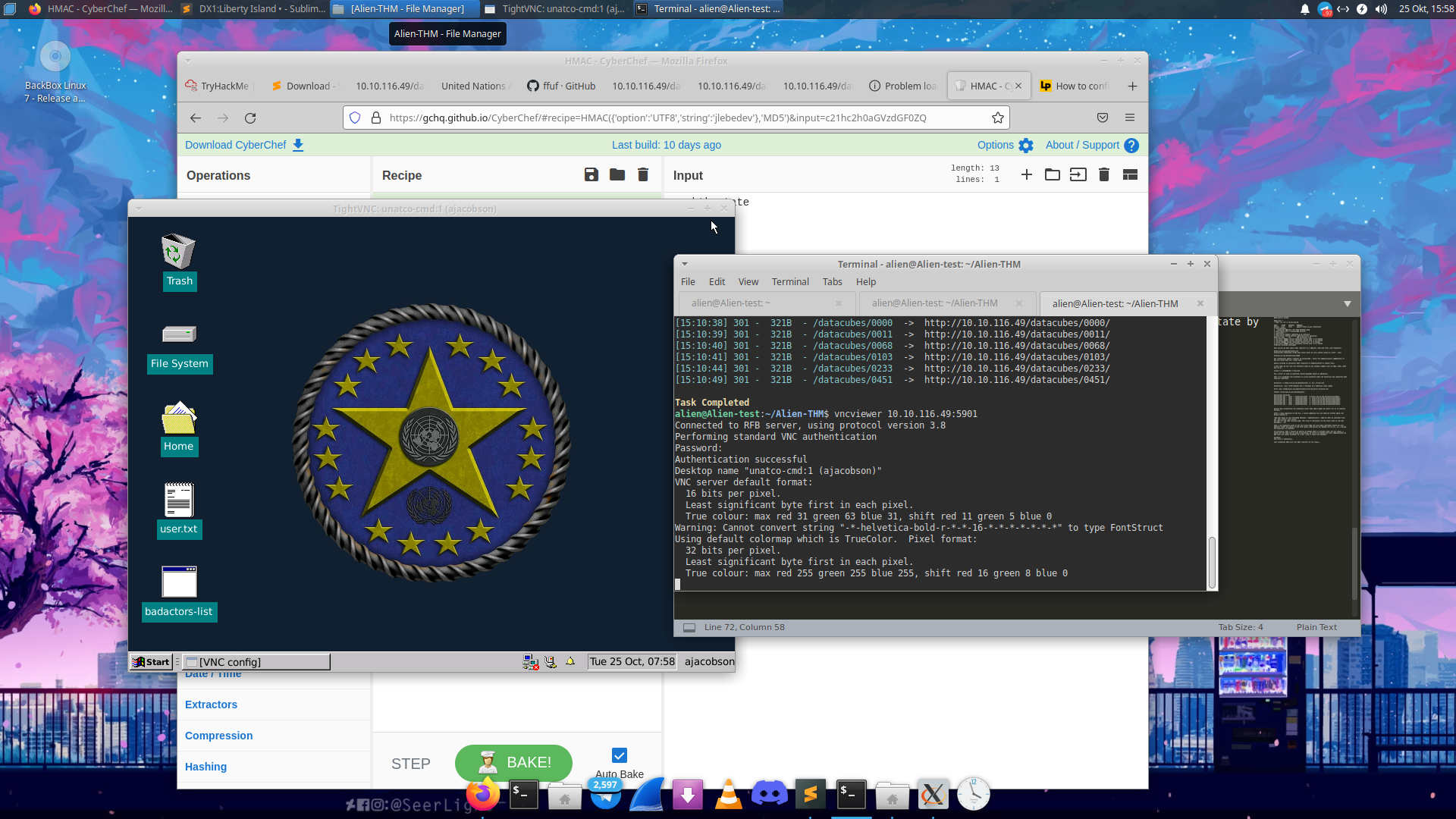Image resolution: width=1456 pixels, height=819 pixels.
Task: Save the current recipe with the disk icon
Action: point(591,174)
